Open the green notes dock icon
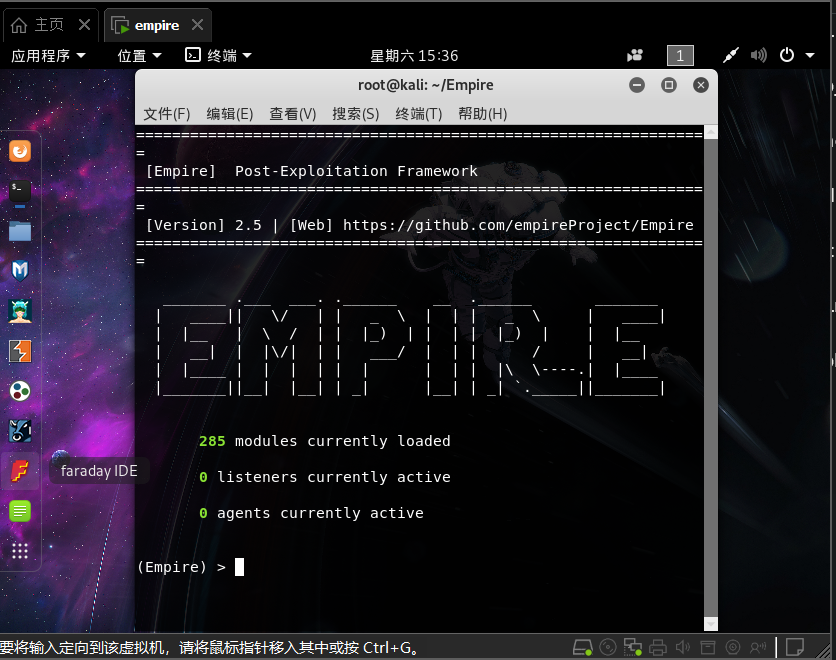836x660 pixels. coord(20,511)
